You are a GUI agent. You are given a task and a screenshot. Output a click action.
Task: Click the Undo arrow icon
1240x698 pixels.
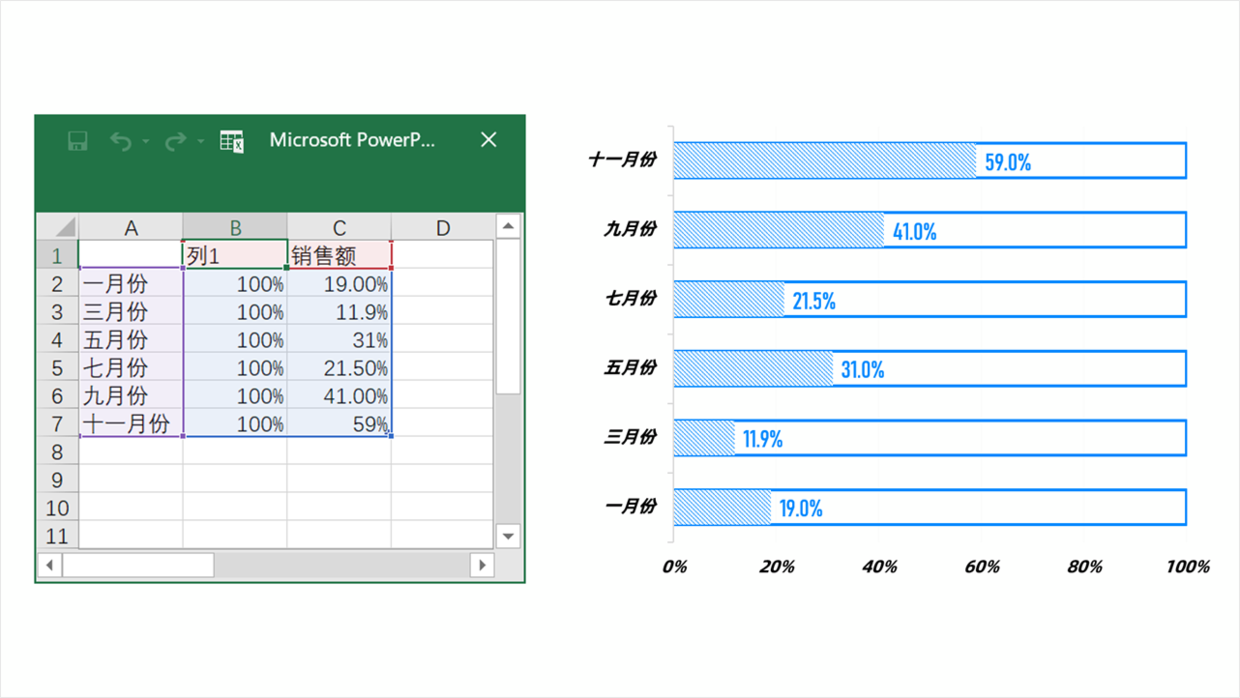121,141
